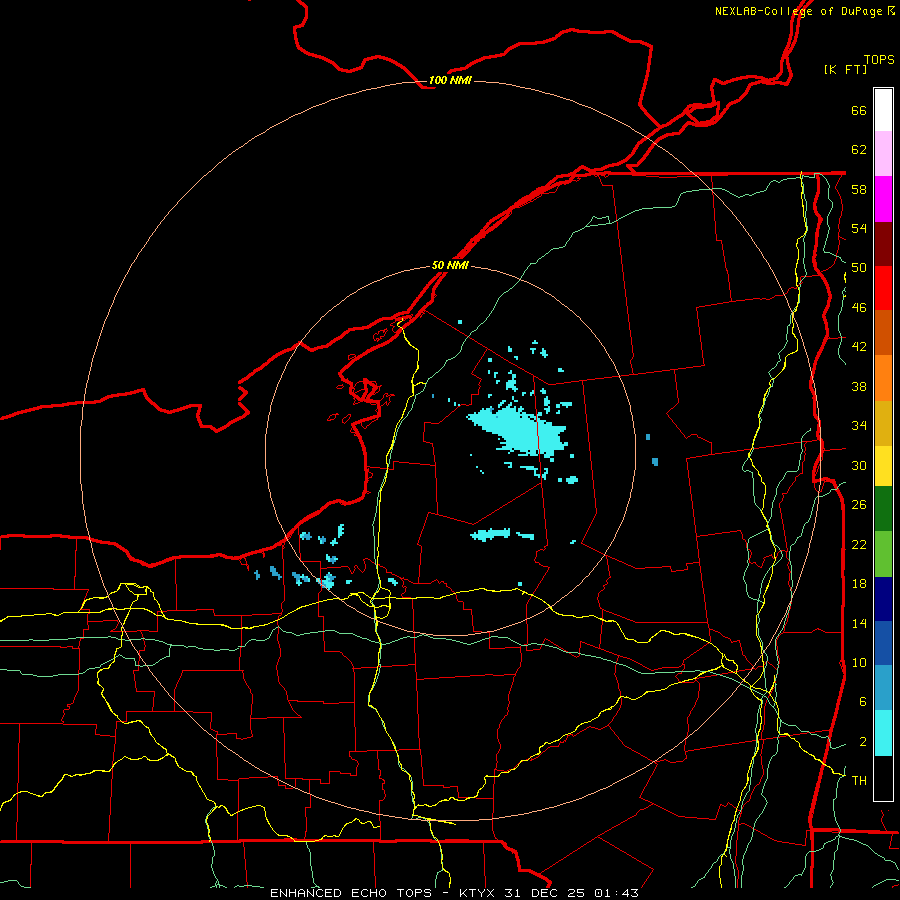Click the largest cyan echo blob on map
Screen dimensions: 900x900
tap(517, 429)
